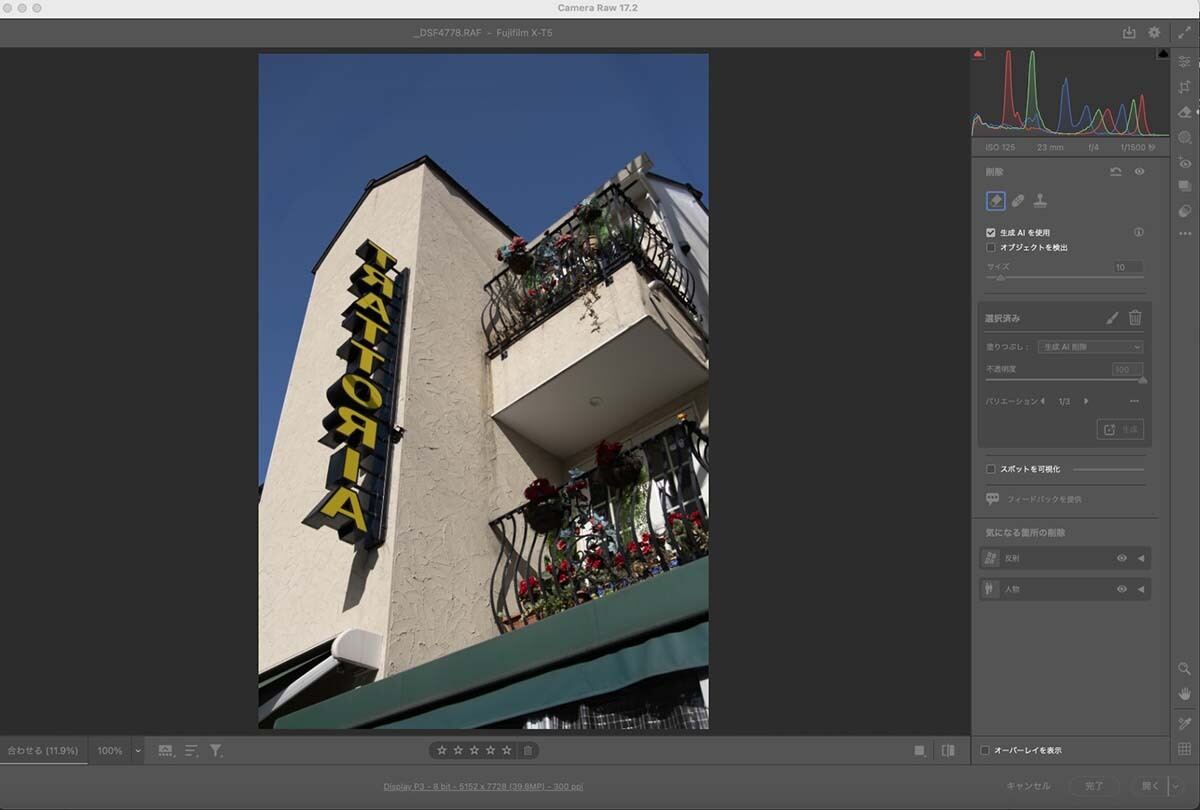
Task: Click the save image export icon
Action: (x=1129, y=33)
